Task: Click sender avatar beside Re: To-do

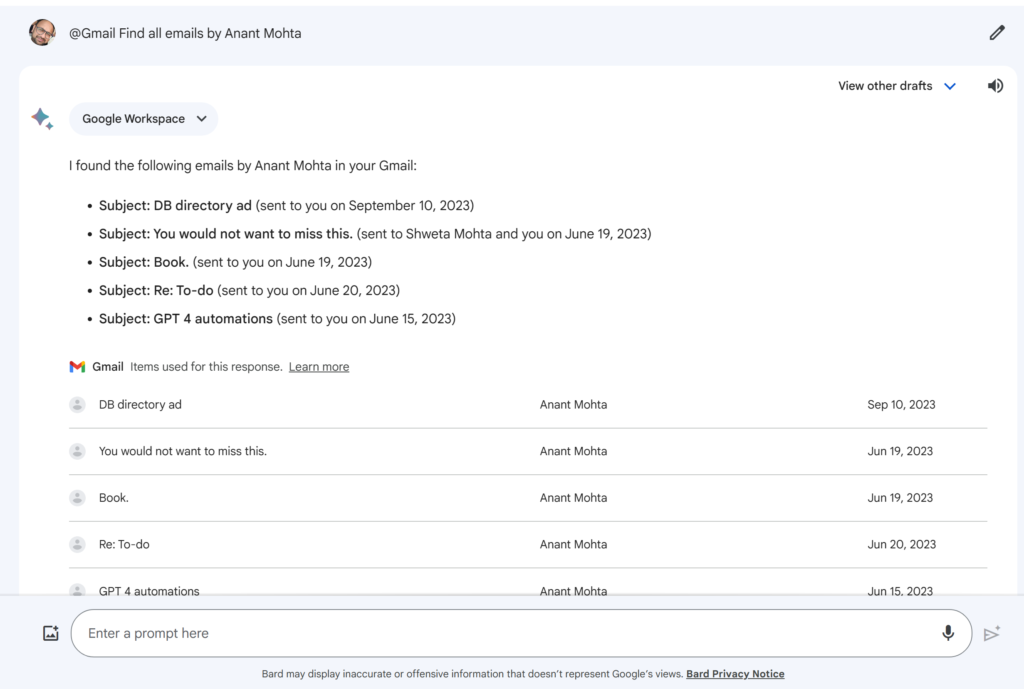Action: 77,544
